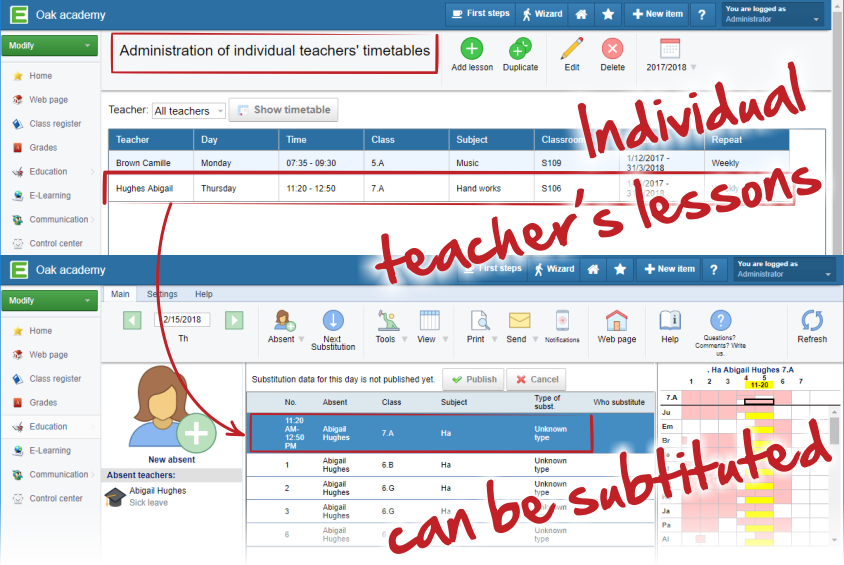Click the red Delete icon
The height and width of the screenshot is (565, 844).
click(612, 48)
